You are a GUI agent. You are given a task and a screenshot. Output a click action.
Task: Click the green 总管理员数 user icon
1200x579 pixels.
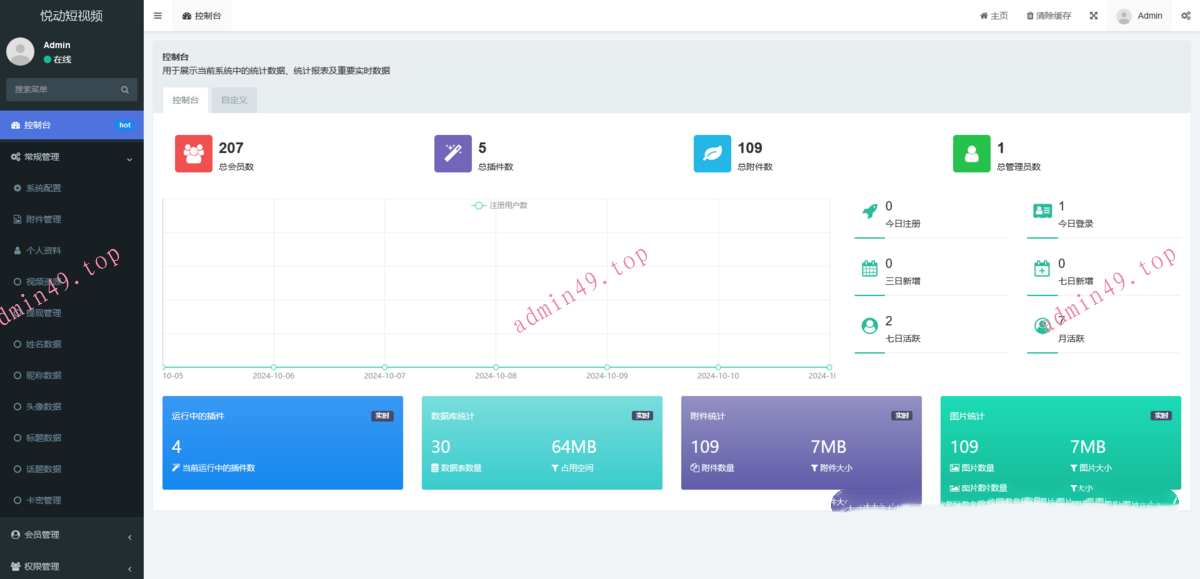pos(971,154)
